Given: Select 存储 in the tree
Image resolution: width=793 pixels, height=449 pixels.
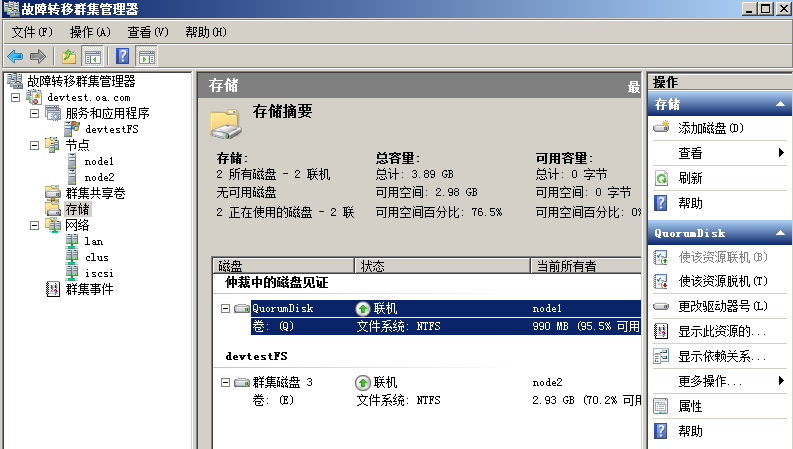Looking at the screenshot, I should [77, 209].
